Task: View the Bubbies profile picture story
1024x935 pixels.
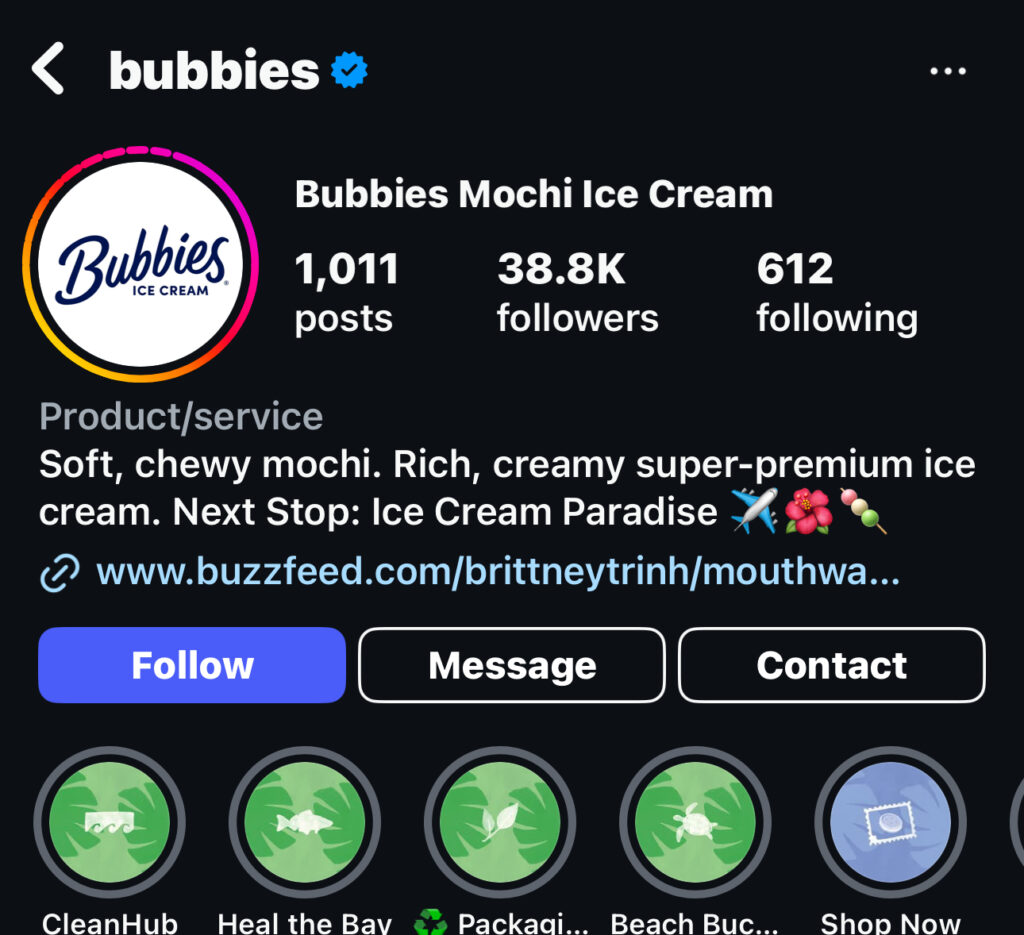Action: [140, 264]
